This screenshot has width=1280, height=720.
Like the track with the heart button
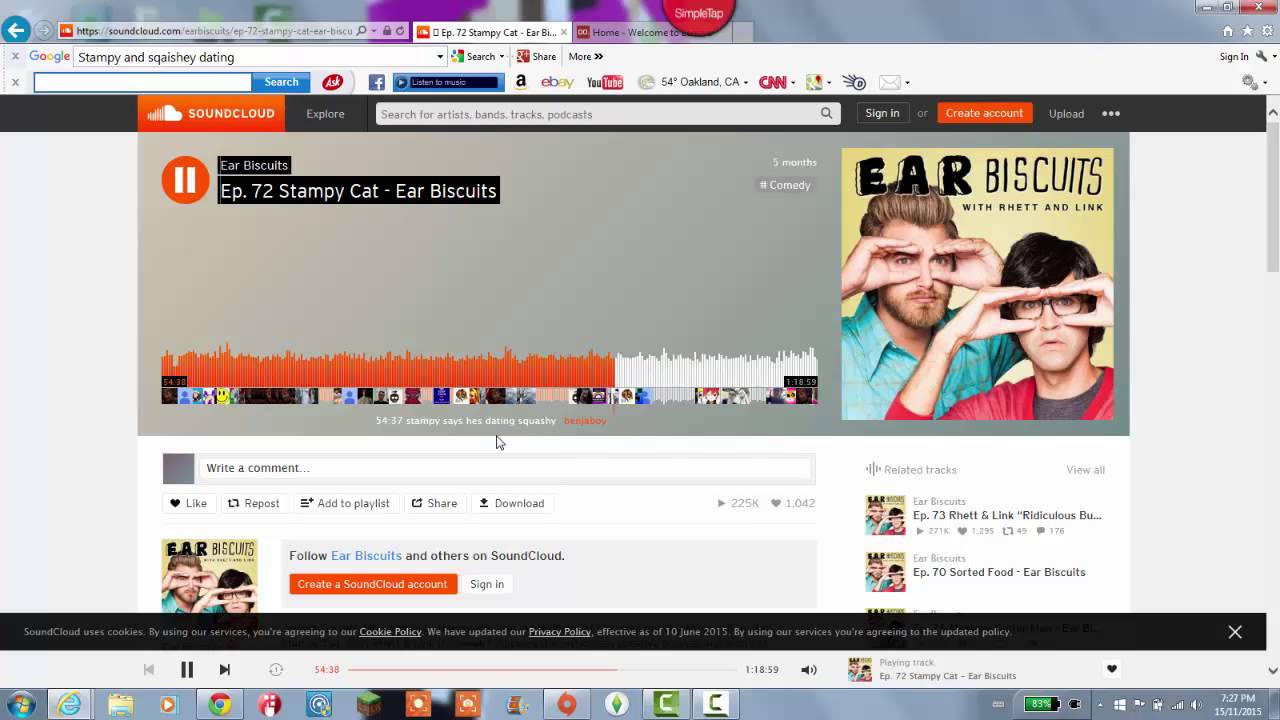[x=187, y=503]
